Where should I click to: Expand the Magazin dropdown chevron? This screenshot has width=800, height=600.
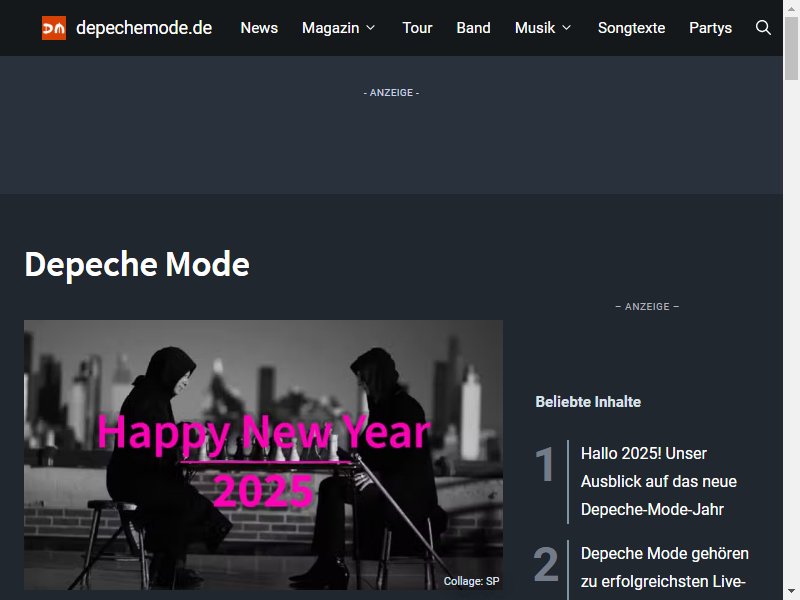tap(370, 28)
